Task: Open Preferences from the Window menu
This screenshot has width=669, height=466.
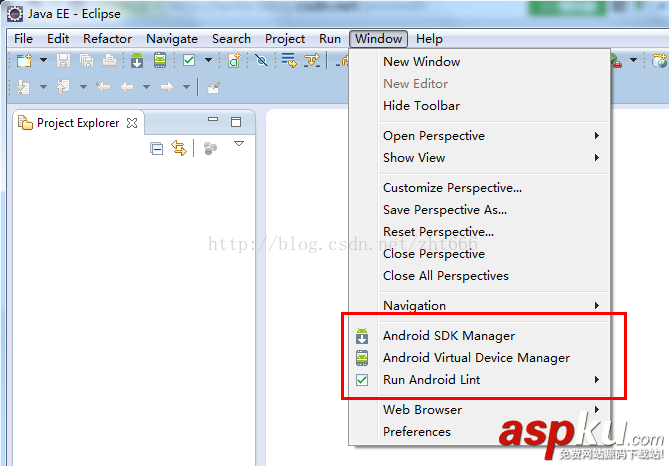Action: pos(480,432)
